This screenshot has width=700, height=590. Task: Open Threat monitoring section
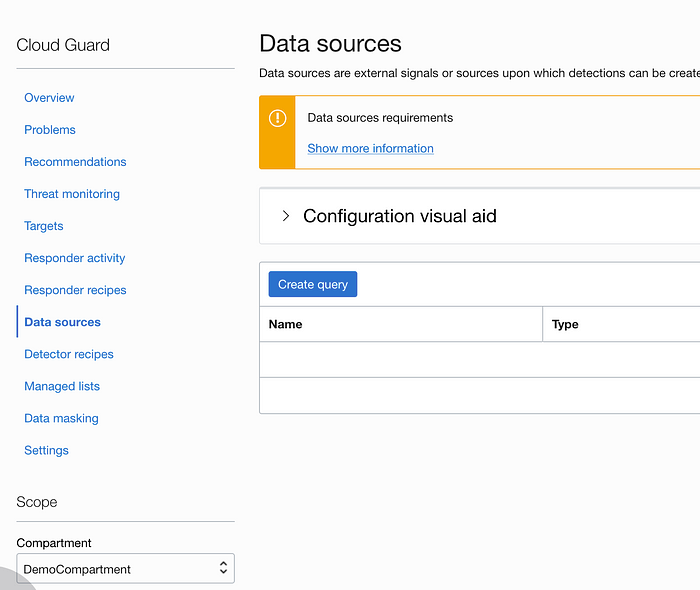click(72, 194)
